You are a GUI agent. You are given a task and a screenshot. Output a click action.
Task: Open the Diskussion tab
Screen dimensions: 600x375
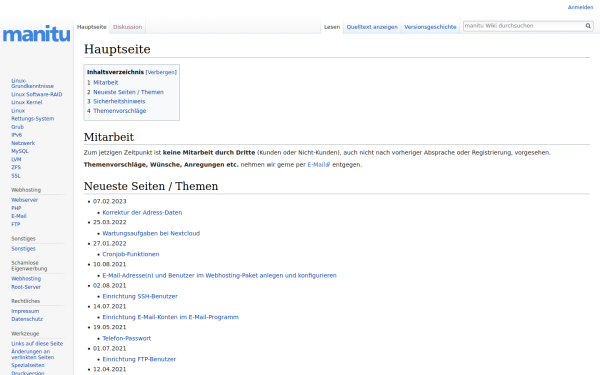pyautogui.click(x=127, y=27)
